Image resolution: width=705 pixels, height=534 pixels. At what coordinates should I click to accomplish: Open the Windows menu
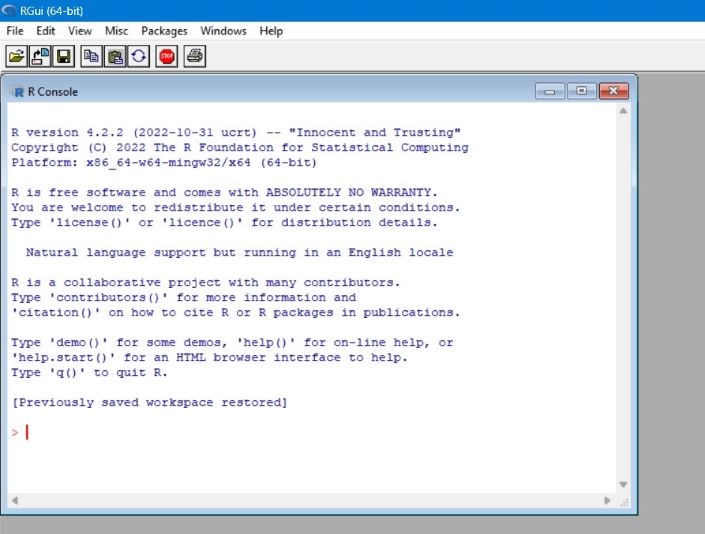click(x=223, y=31)
